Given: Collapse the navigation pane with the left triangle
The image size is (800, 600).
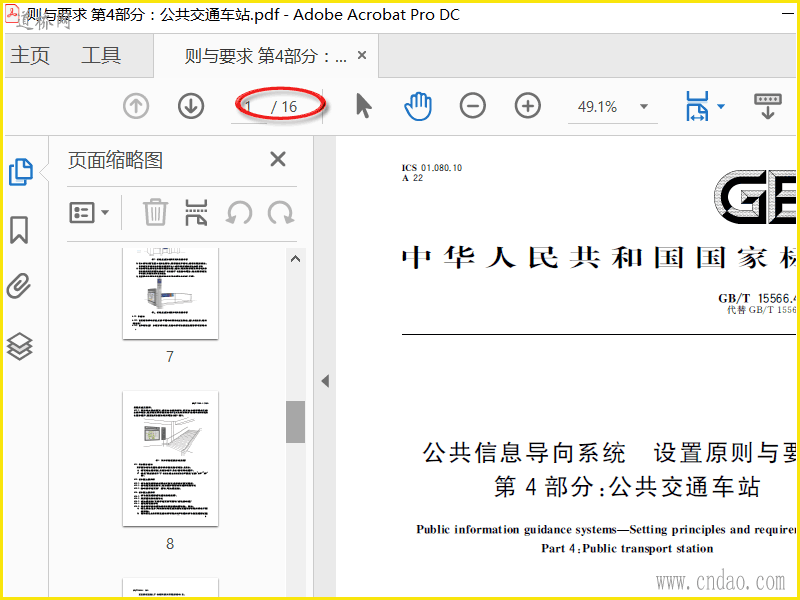Looking at the screenshot, I should (325, 381).
